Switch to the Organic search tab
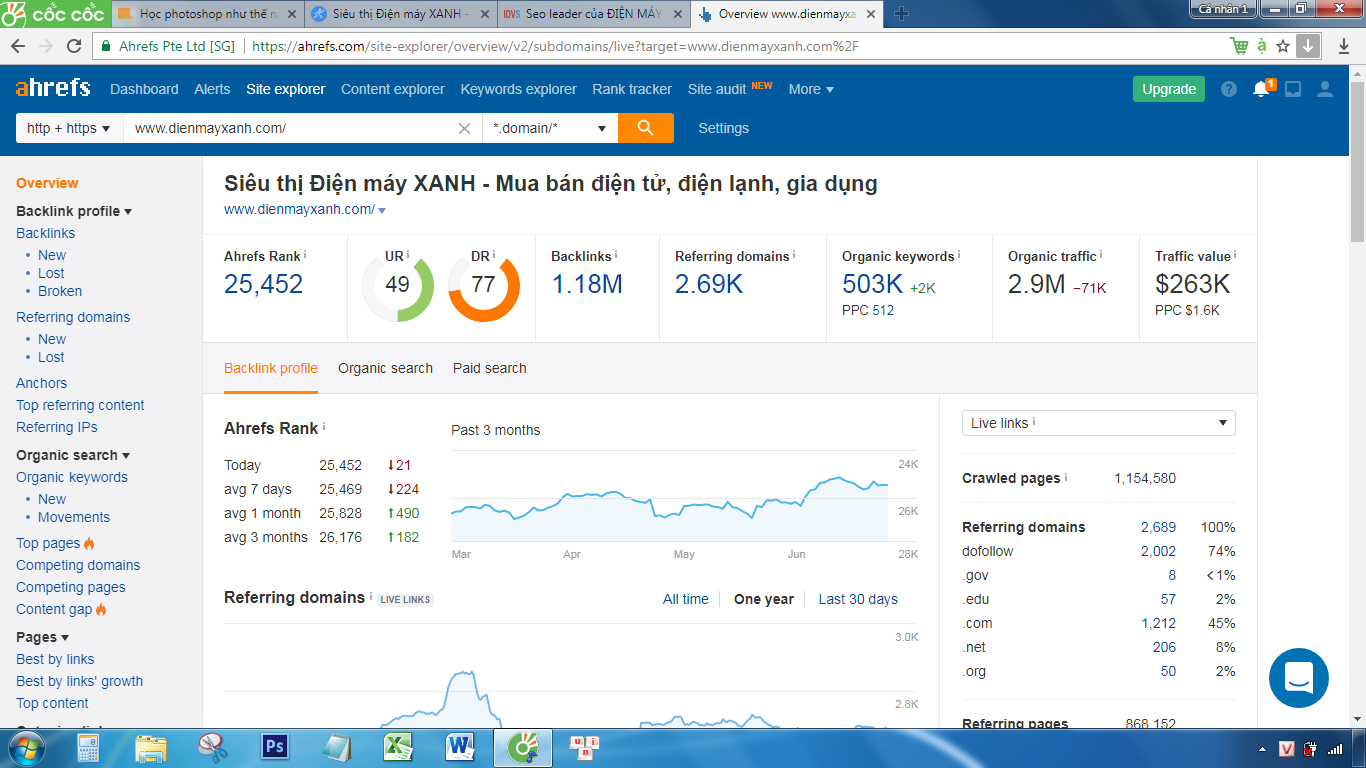 coord(385,368)
